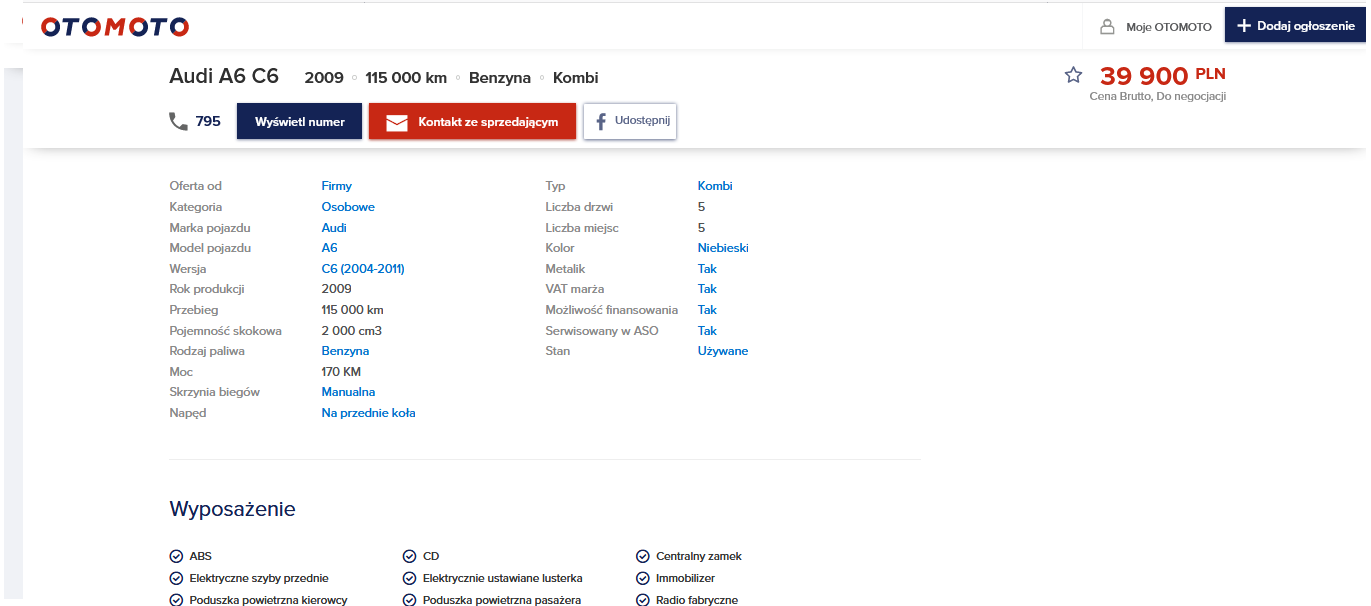This screenshot has height=606, width=1371.
Task: Click the Liczba miejsc label
Action: (582, 228)
